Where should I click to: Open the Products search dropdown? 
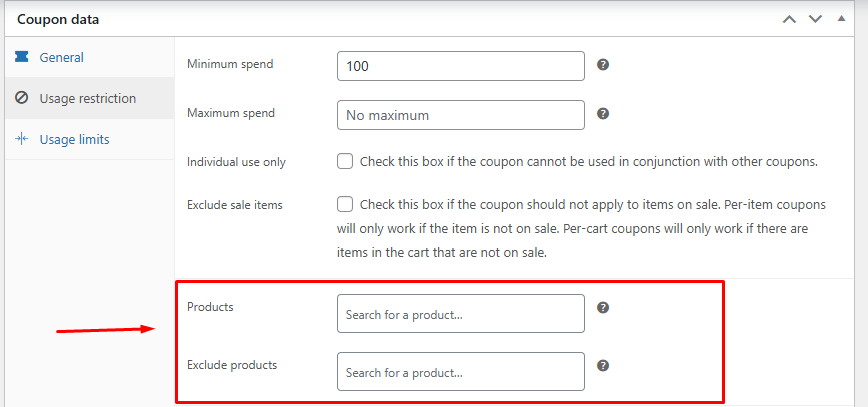pyautogui.click(x=461, y=313)
